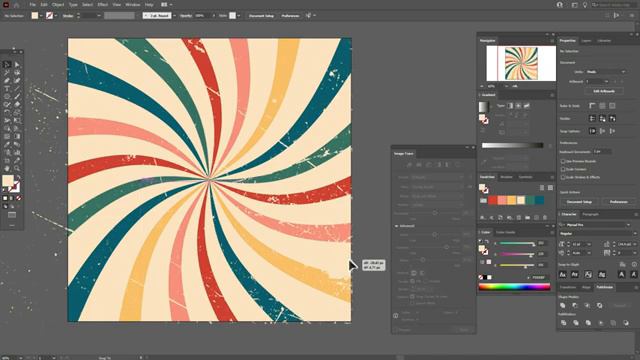This screenshot has height=360, width=640.
Task: Open the Window menu
Action: click(x=132, y=5)
